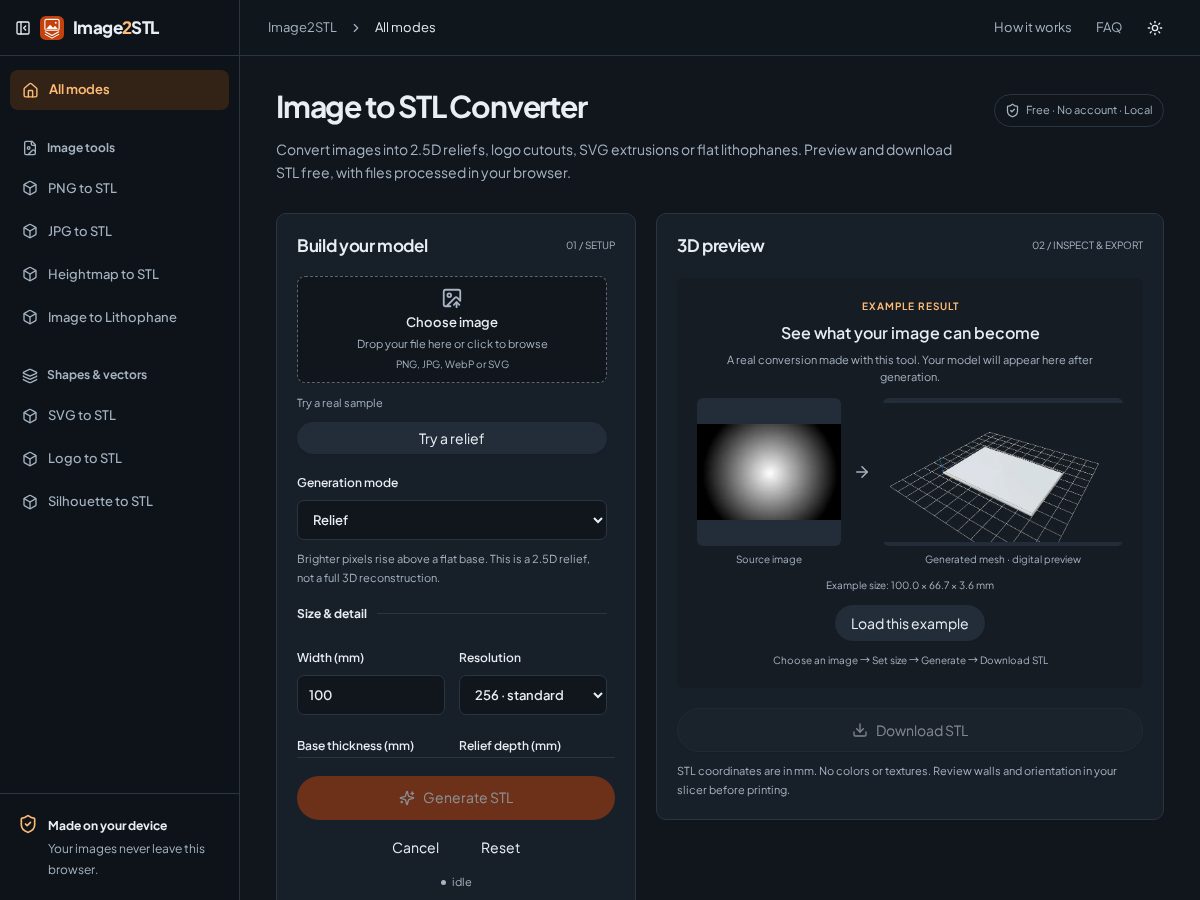Click the Download STL button

click(x=910, y=730)
